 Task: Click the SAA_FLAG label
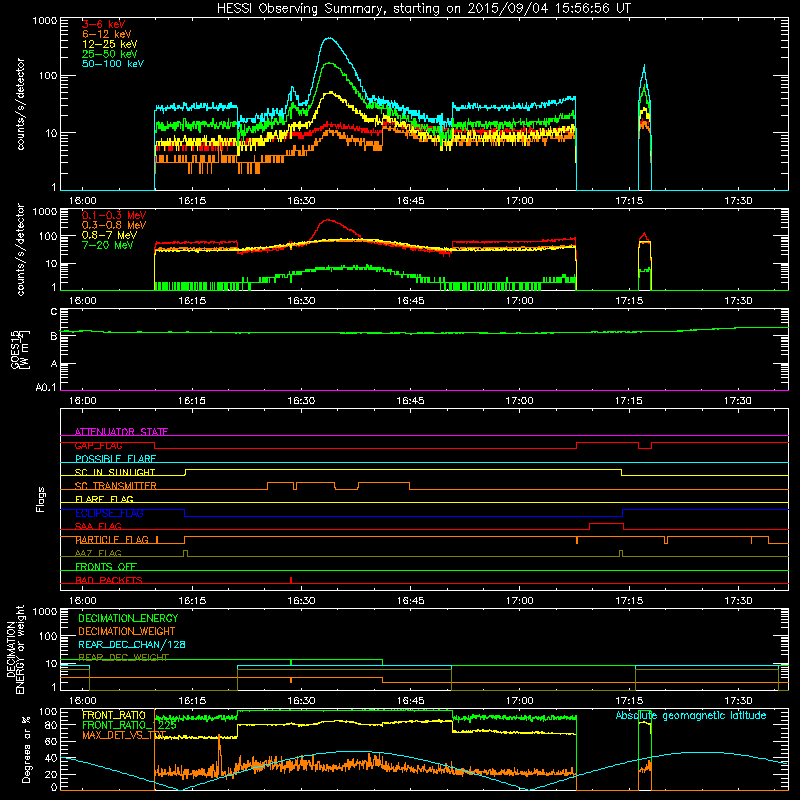click(x=98, y=526)
